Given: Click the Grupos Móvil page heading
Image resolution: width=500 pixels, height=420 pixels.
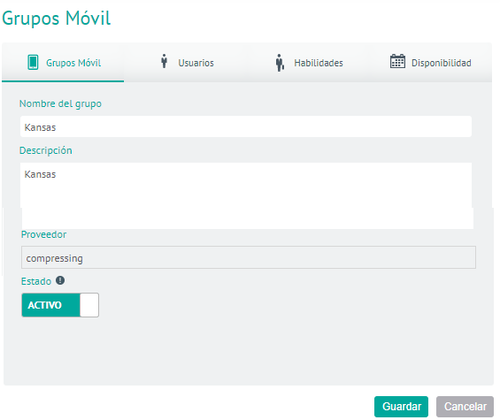Looking at the screenshot, I should (56, 18).
